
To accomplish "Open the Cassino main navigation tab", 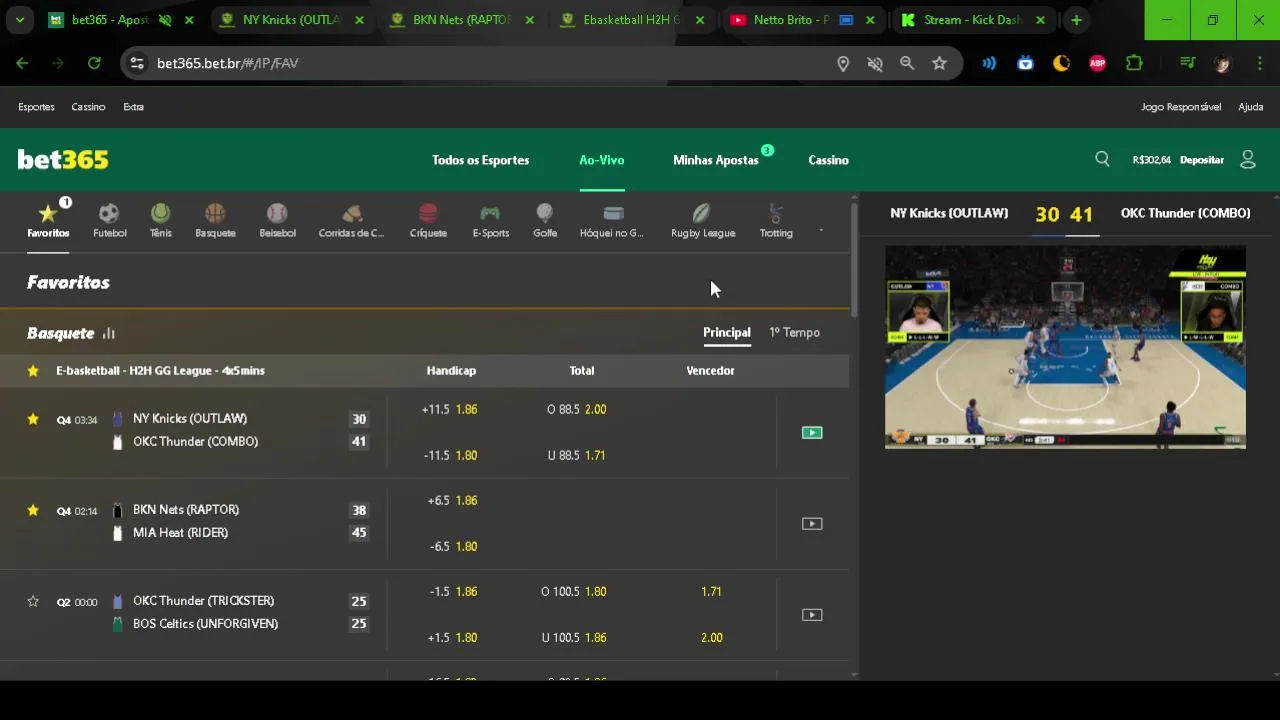I will (x=828, y=160).
